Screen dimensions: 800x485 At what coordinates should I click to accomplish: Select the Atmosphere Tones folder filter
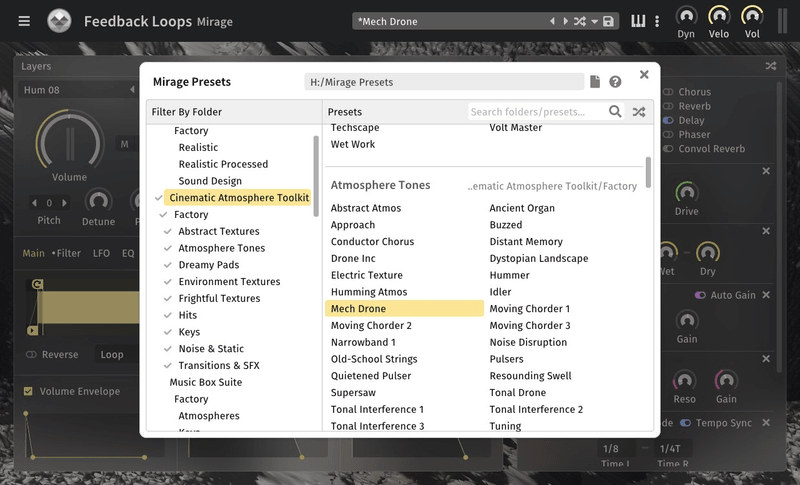[221, 248]
